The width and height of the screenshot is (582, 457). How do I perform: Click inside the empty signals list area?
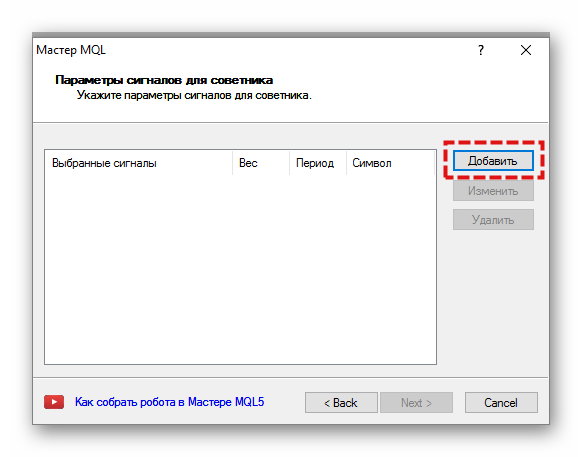pyautogui.click(x=240, y=269)
